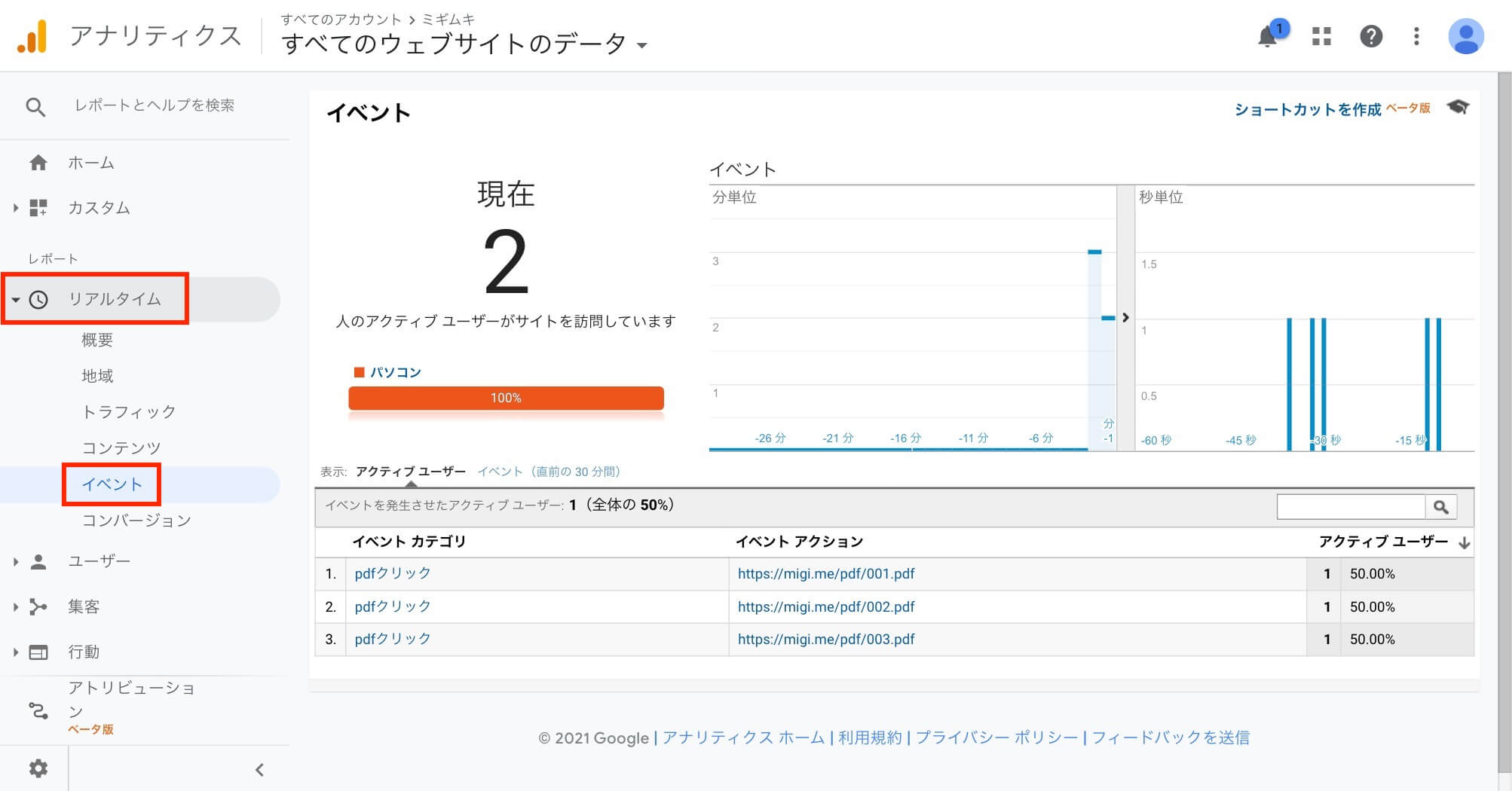Image resolution: width=1512 pixels, height=791 pixels.
Task: Click the attribution icon beside アトリビューション
Action: (38, 710)
